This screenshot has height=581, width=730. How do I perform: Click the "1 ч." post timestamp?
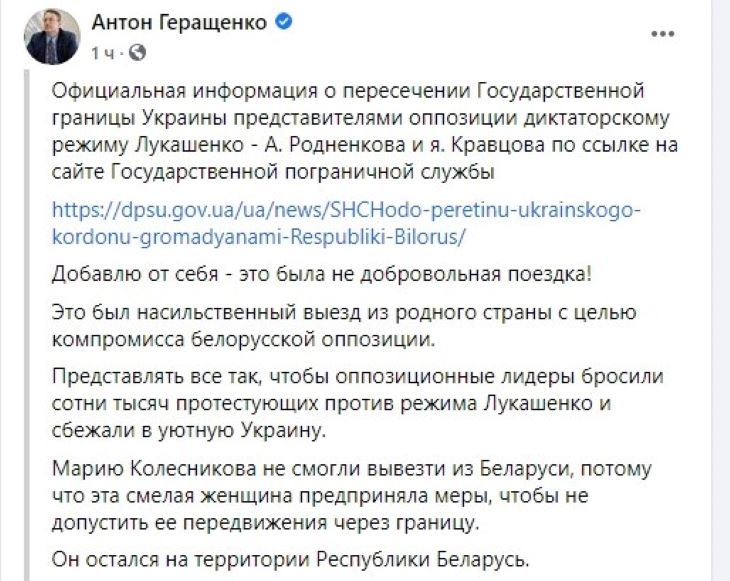(107, 50)
